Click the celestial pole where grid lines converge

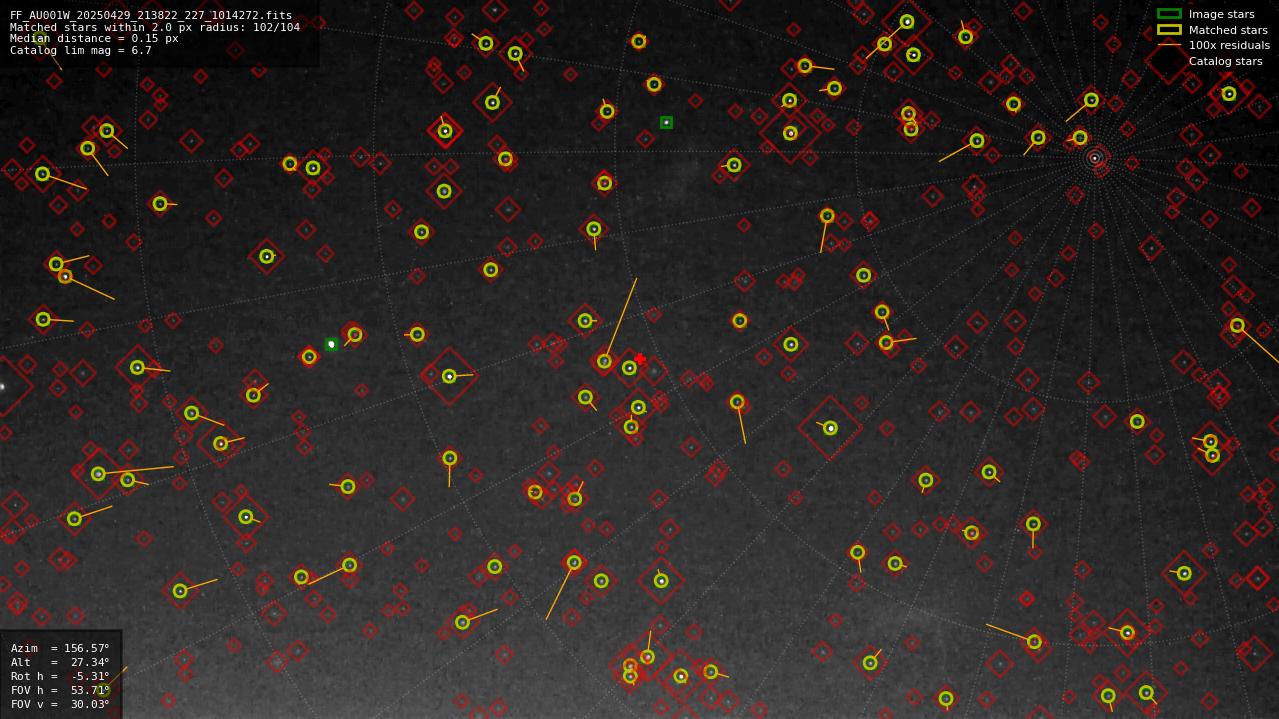coord(1095,158)
